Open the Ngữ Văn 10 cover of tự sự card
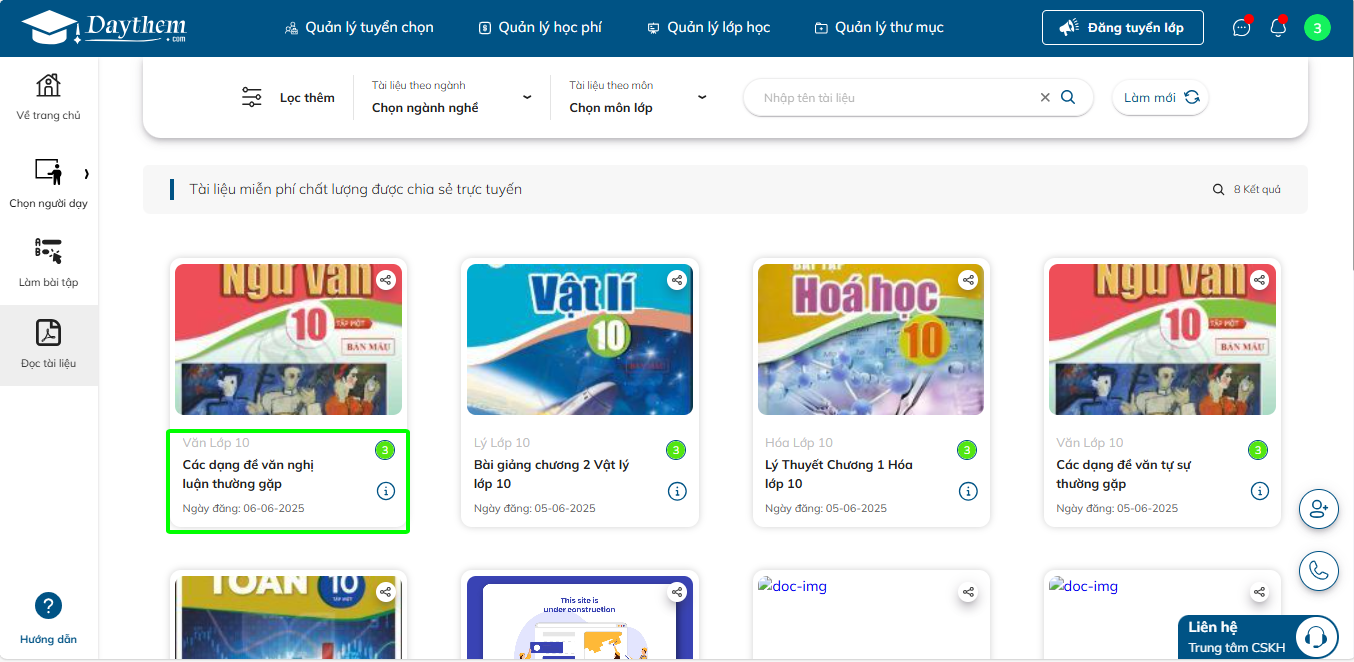 [x=1163, y=340]
